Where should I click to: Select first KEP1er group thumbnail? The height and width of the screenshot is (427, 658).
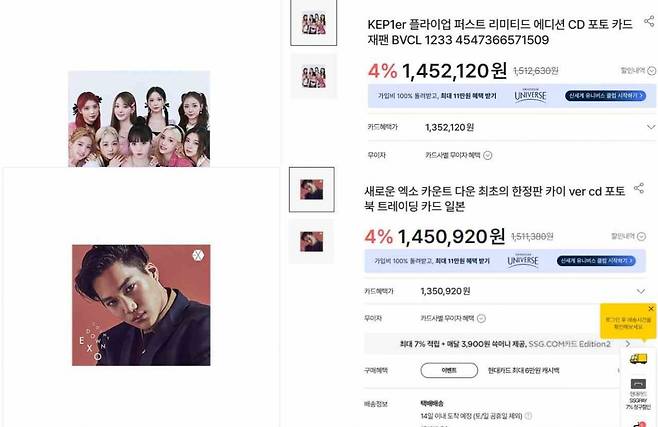coord(313,23)
